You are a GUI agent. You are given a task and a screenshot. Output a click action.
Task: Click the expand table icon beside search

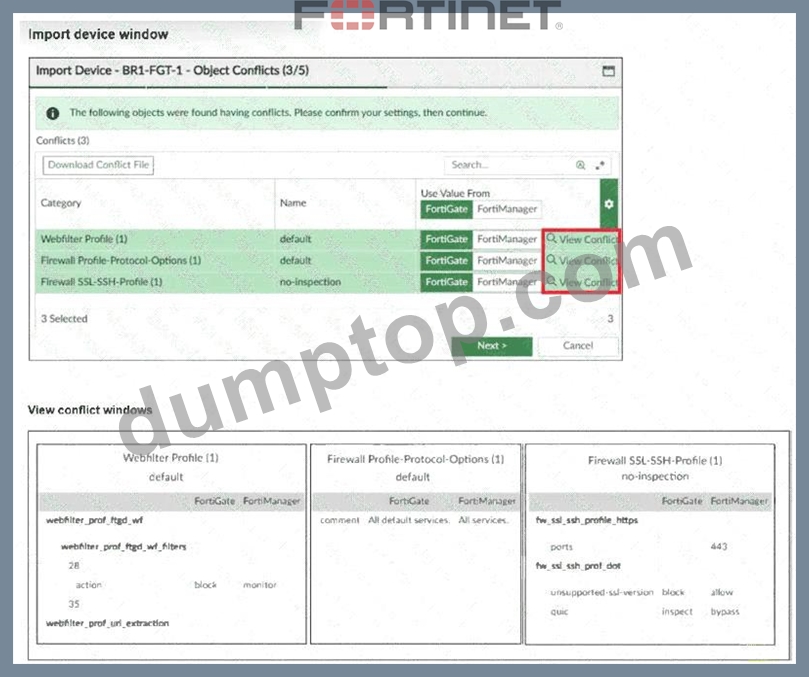600,165
